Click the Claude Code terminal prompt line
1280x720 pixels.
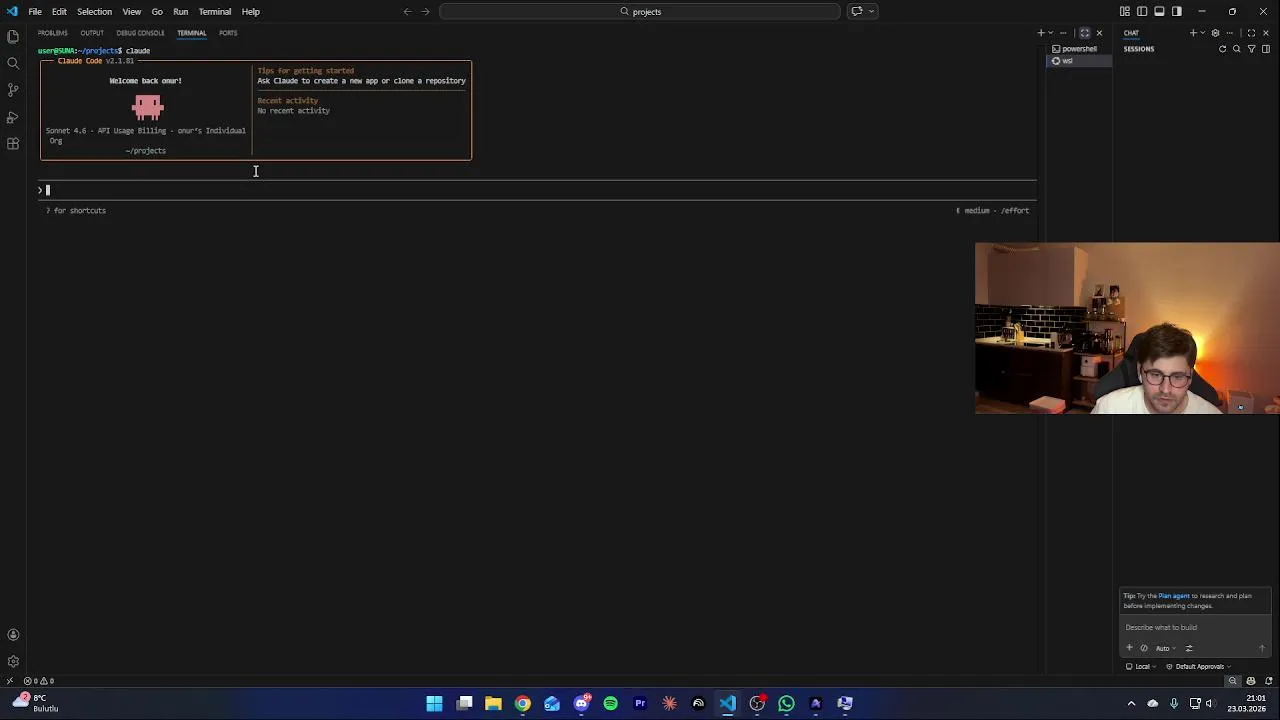pos(538,190)
